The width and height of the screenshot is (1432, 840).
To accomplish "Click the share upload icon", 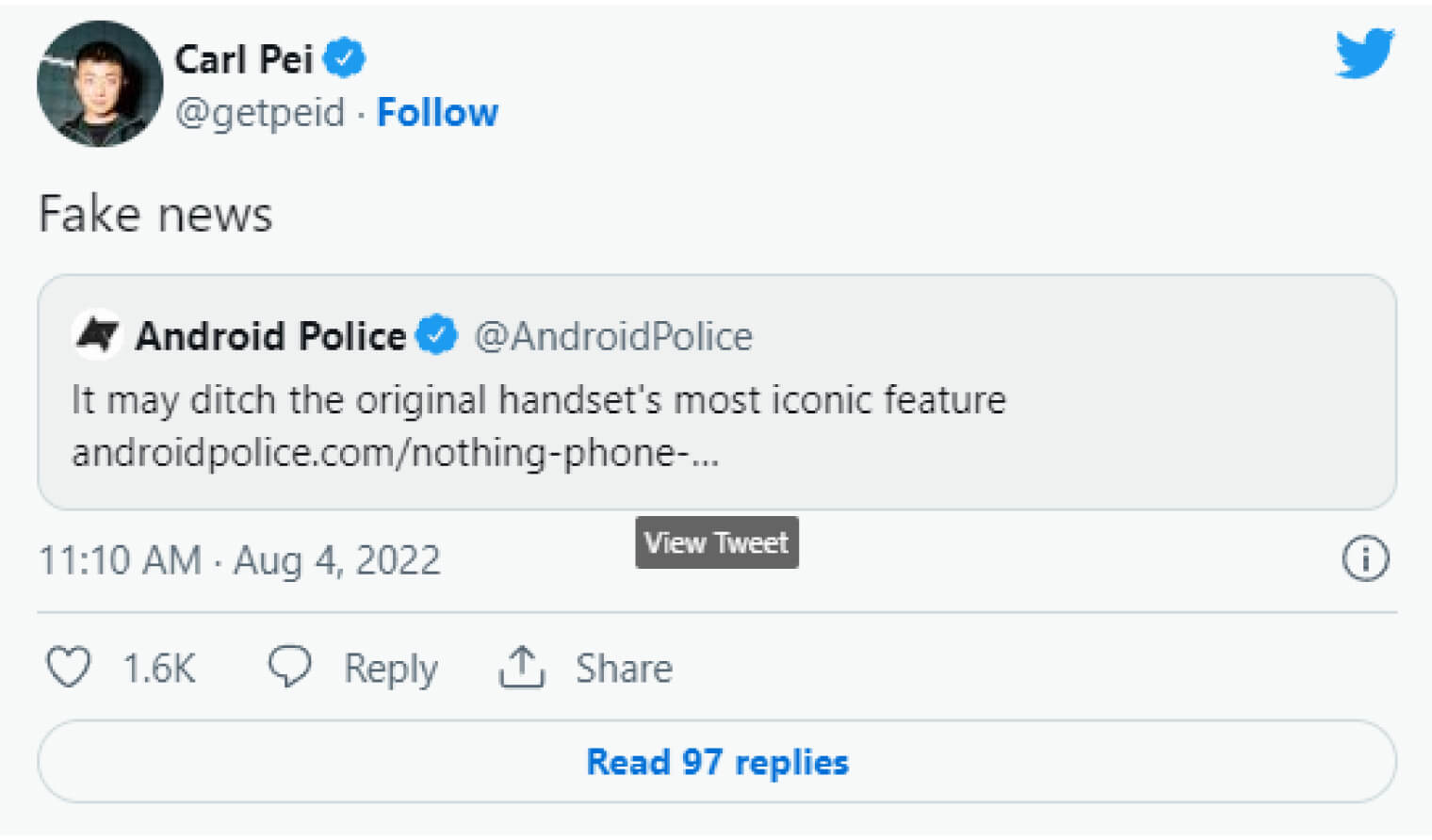I will click(521, 667).
